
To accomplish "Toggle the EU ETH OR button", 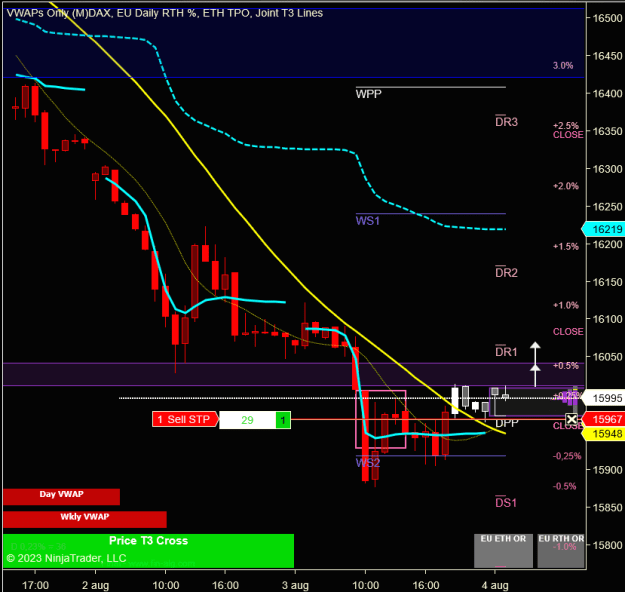I will coord(503,551).
